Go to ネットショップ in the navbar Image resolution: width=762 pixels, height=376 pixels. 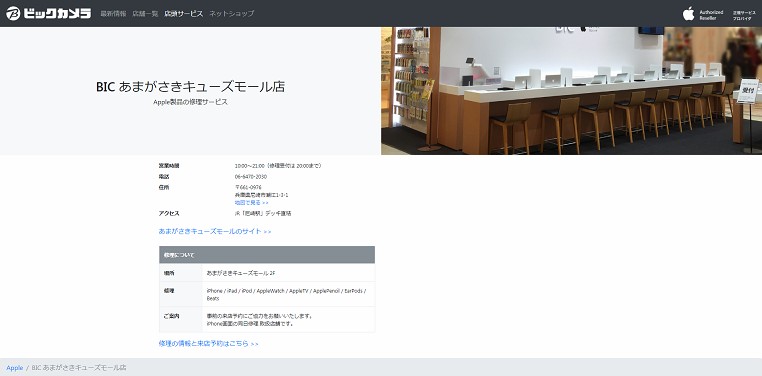(231, 14)
